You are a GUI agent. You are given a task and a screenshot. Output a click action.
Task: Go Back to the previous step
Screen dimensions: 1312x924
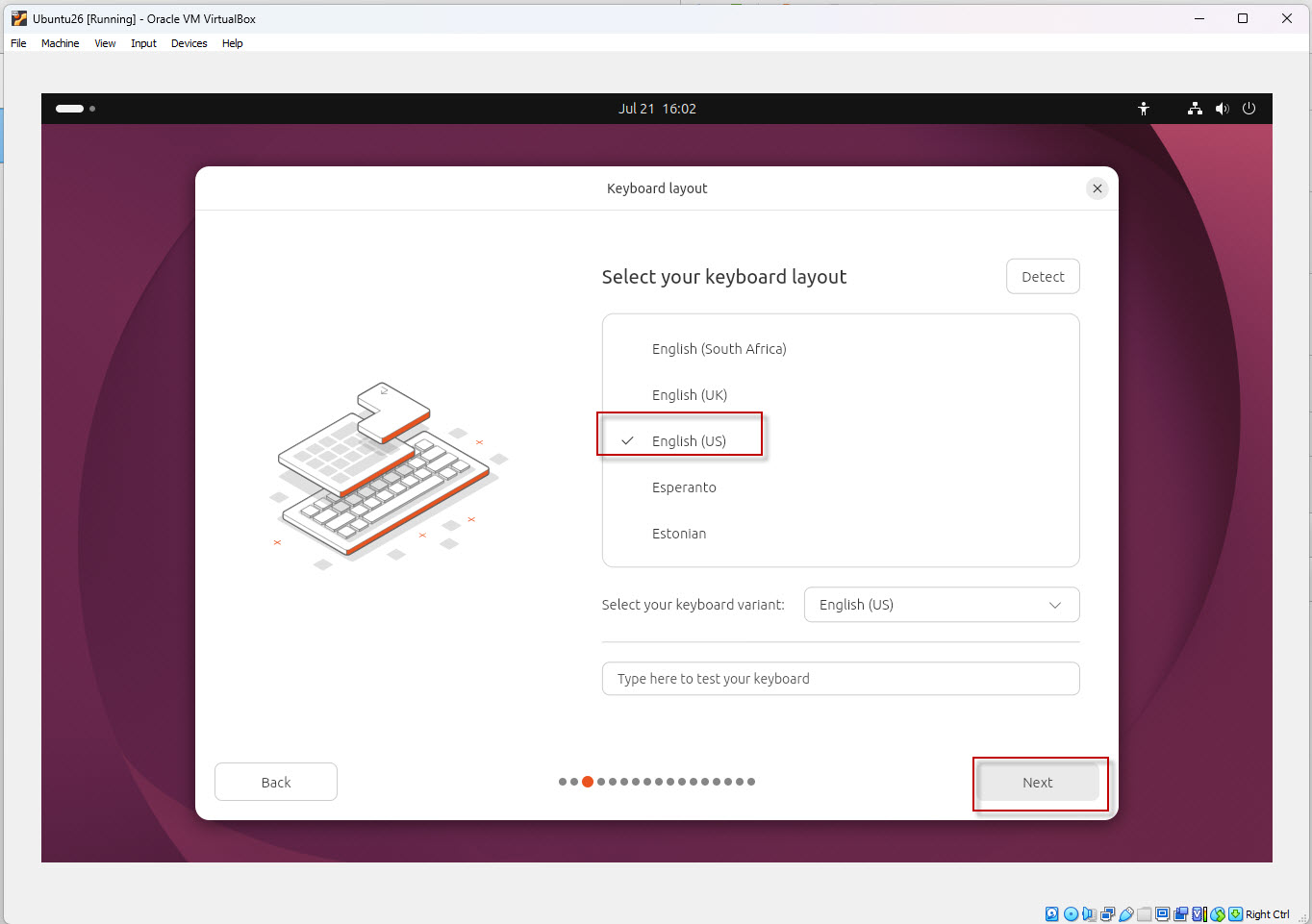(276, 783)
